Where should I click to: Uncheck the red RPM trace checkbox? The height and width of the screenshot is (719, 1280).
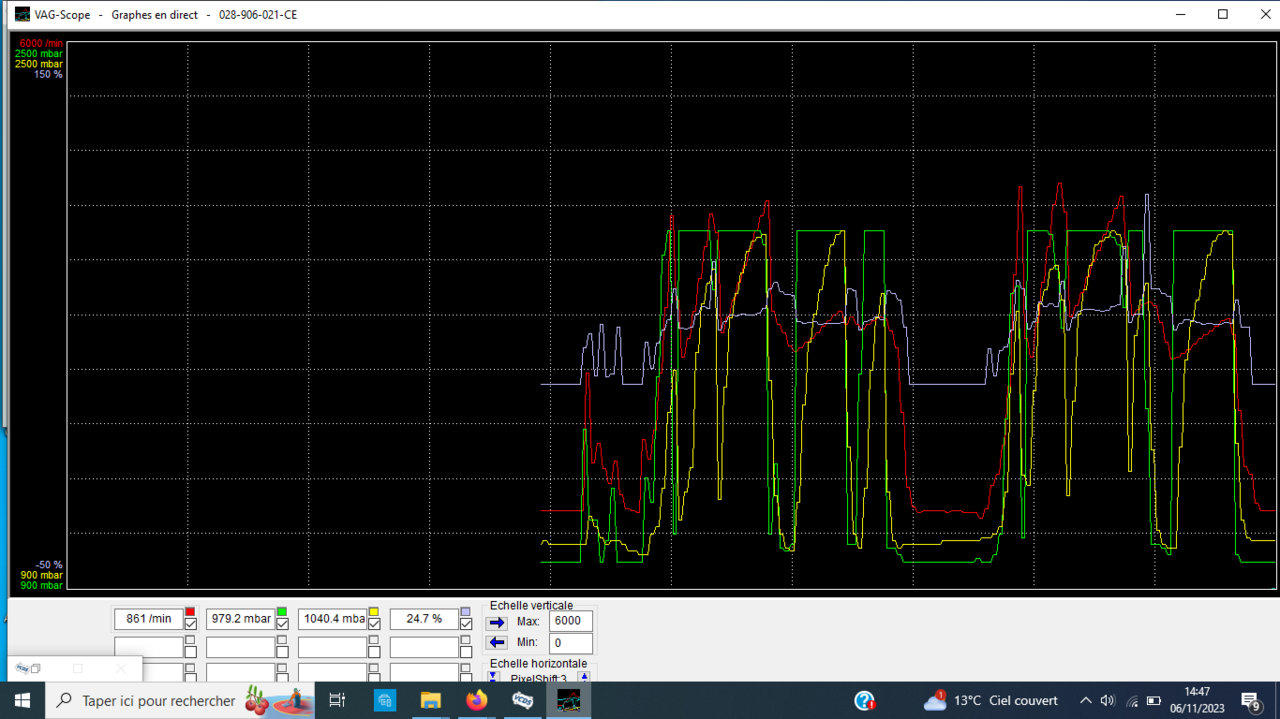point(190,625)
